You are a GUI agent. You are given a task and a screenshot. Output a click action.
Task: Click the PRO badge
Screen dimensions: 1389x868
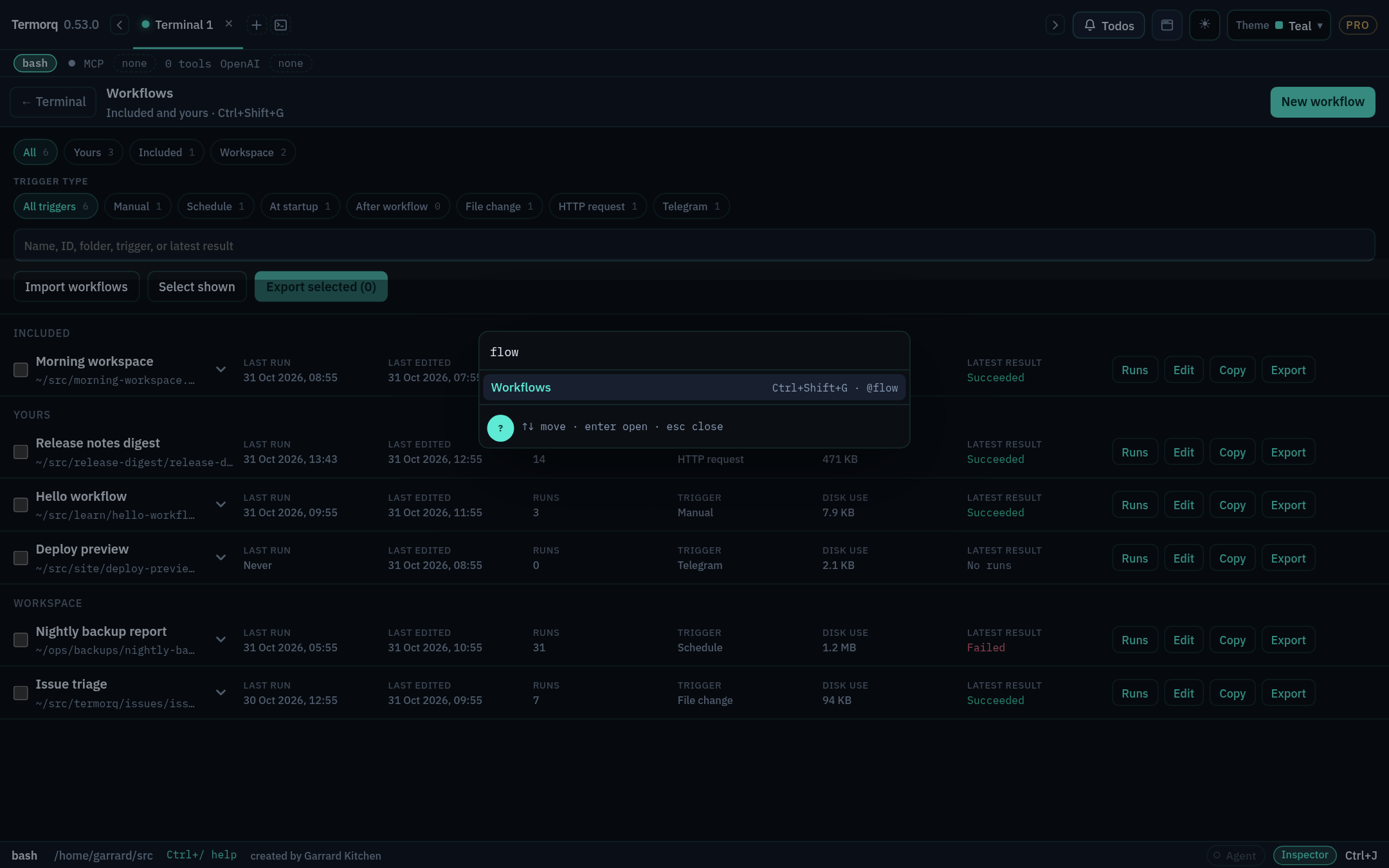(1357, 25)
